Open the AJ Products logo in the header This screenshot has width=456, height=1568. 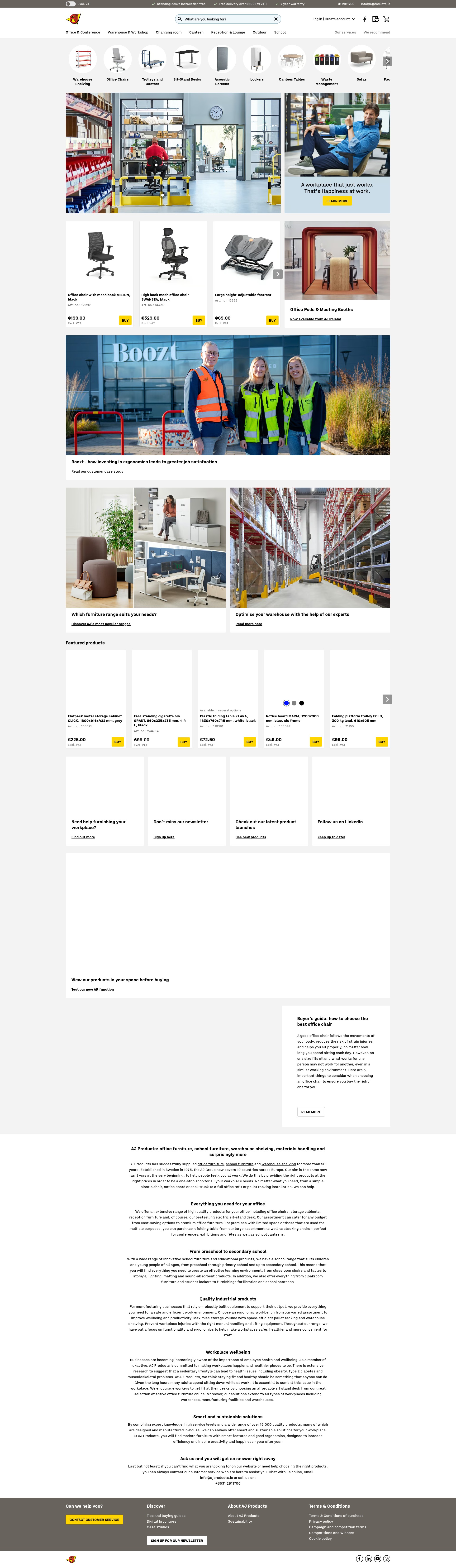tap(73, 19)
